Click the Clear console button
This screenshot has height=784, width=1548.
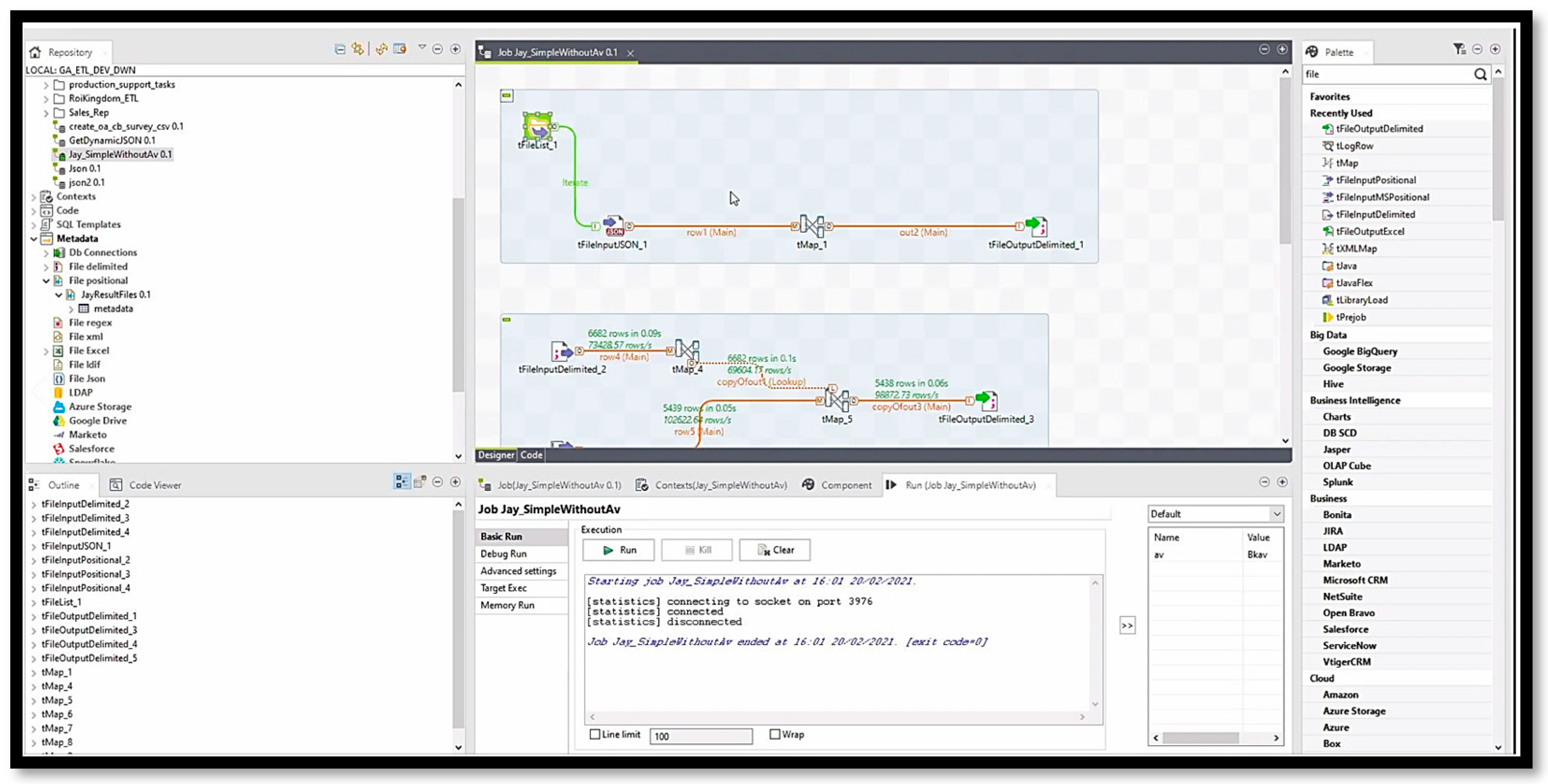point(774,550)
